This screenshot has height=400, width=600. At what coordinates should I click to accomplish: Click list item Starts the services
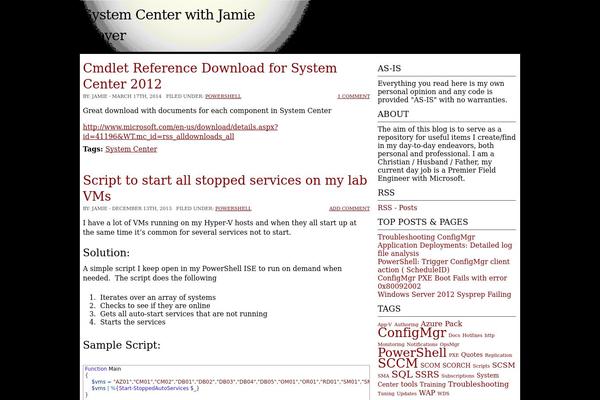point(133,322)
